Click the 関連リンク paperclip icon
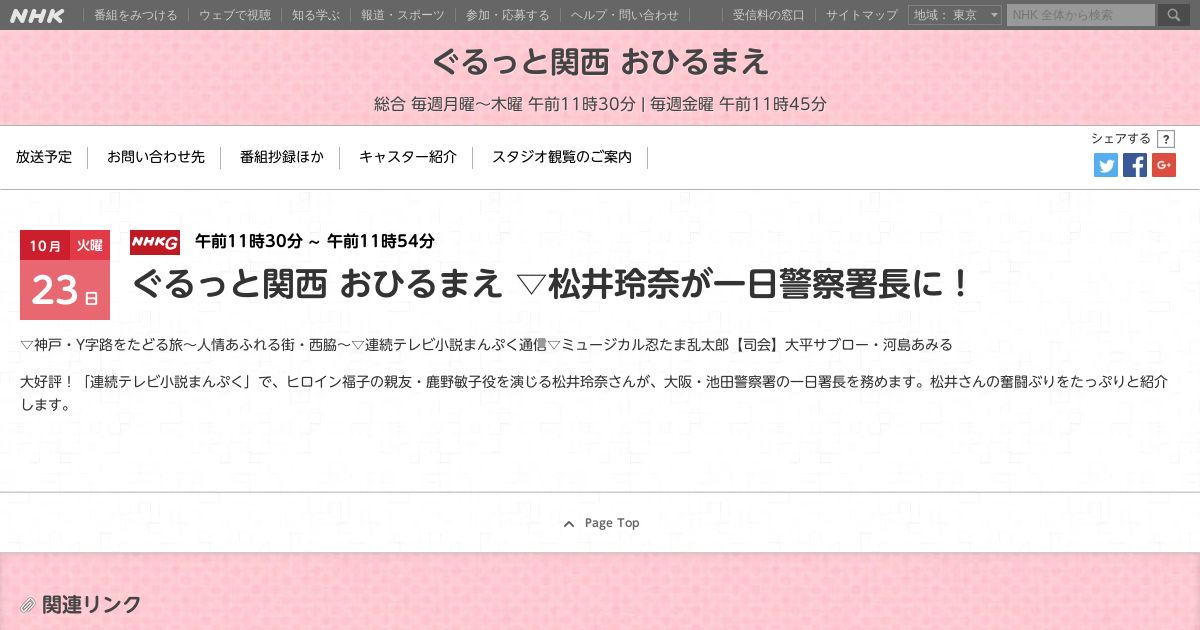 (x=28, y=605)
